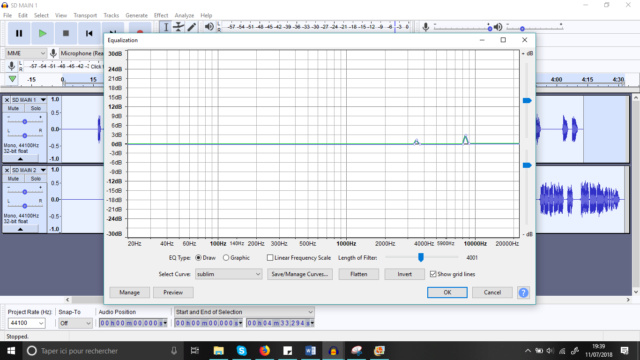Expand the Select Curve dropdown
Viewport: 640px width, 360px height.
click(x=229, y=274)
